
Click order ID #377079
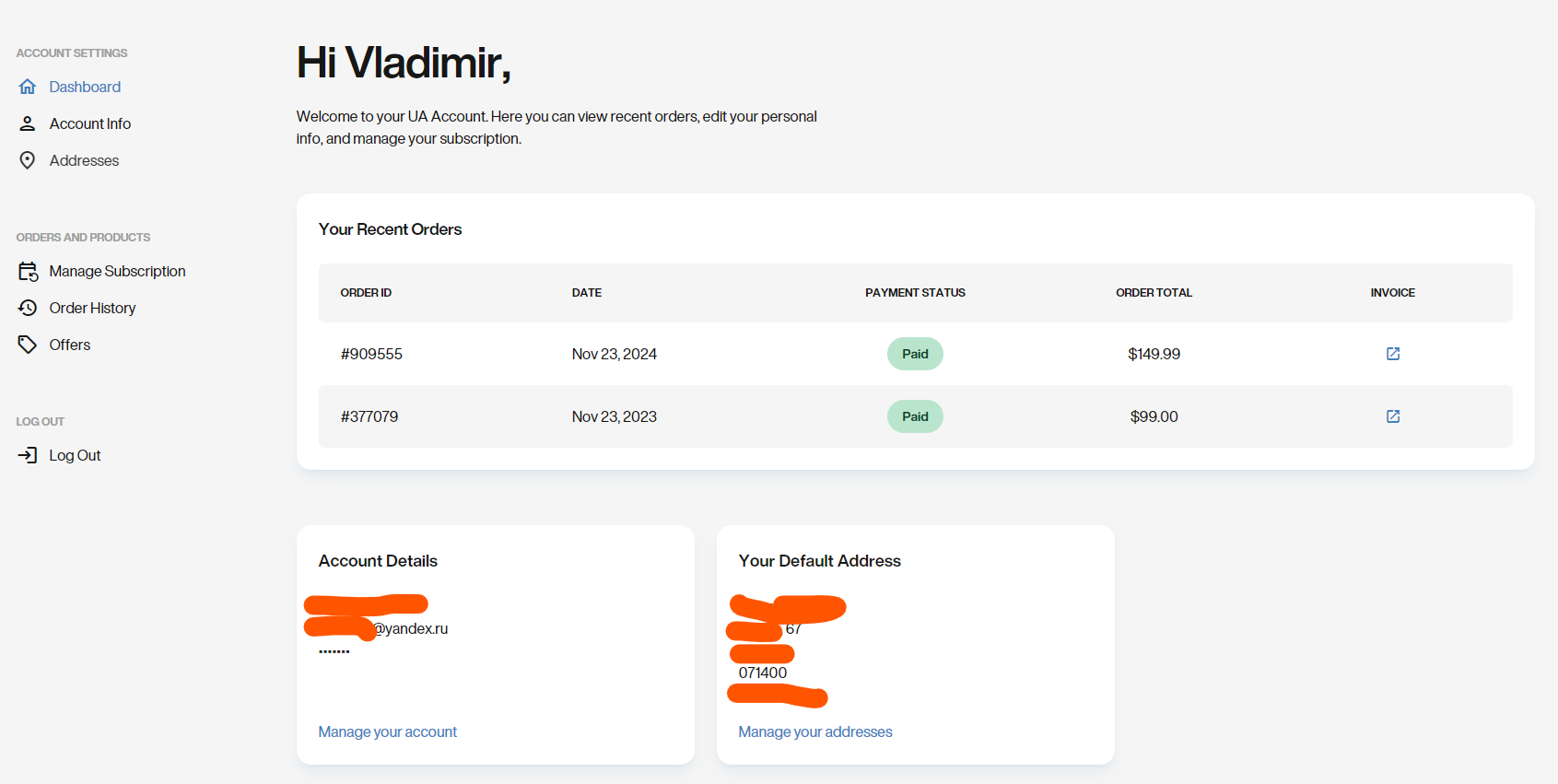(x=369, y=416)
